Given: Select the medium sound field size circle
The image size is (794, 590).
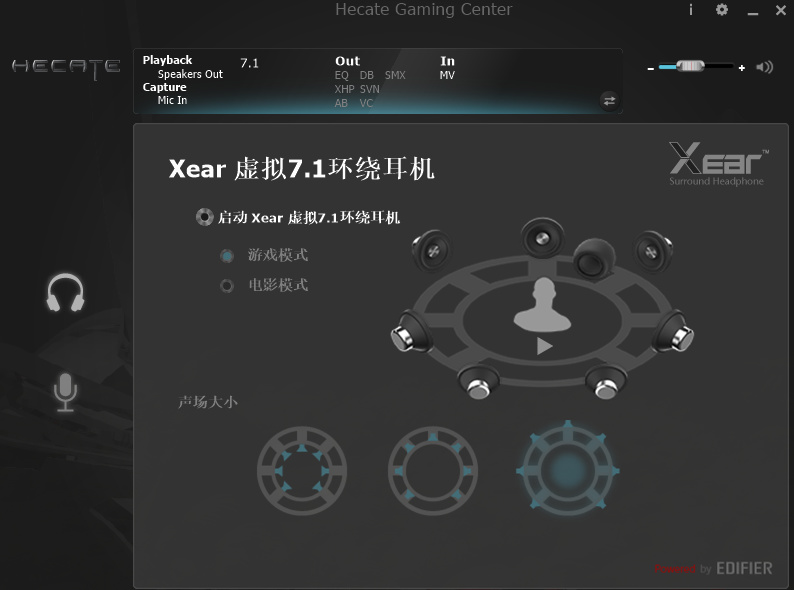Looking at the screenshot, I should 432,471.
